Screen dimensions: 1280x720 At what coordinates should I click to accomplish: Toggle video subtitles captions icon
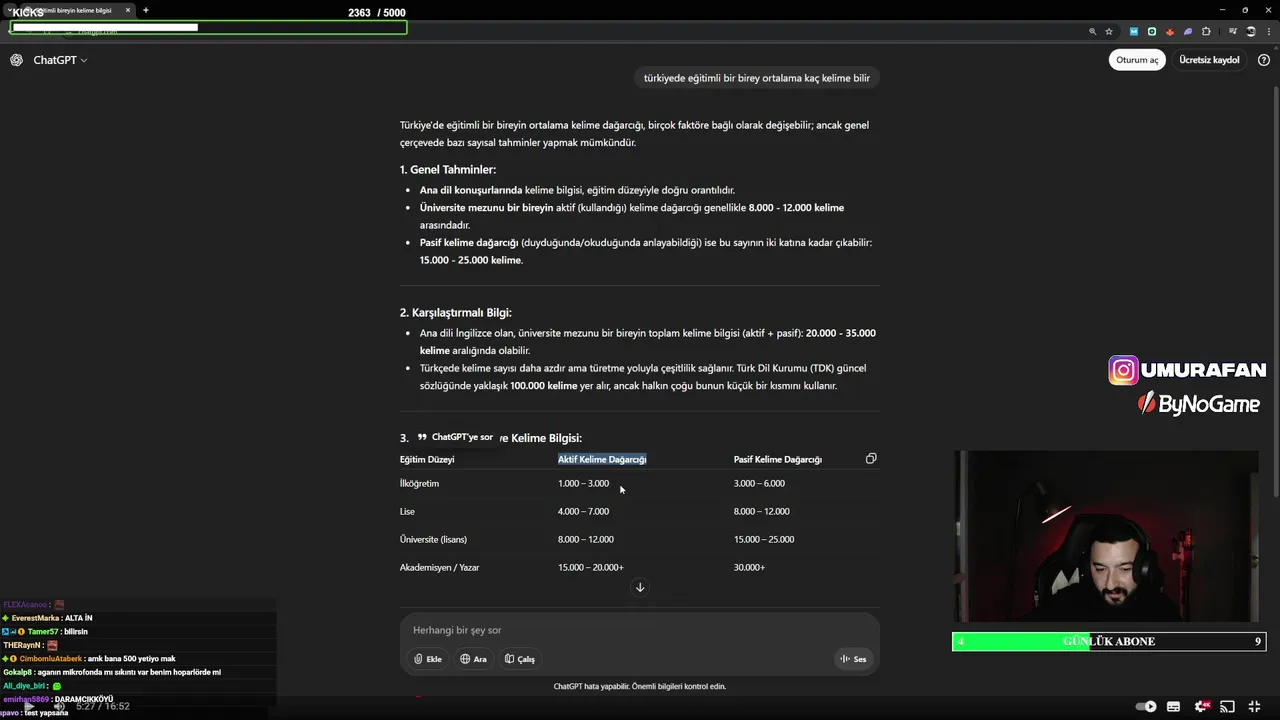pyautogui.click(x=1174, y=707)
